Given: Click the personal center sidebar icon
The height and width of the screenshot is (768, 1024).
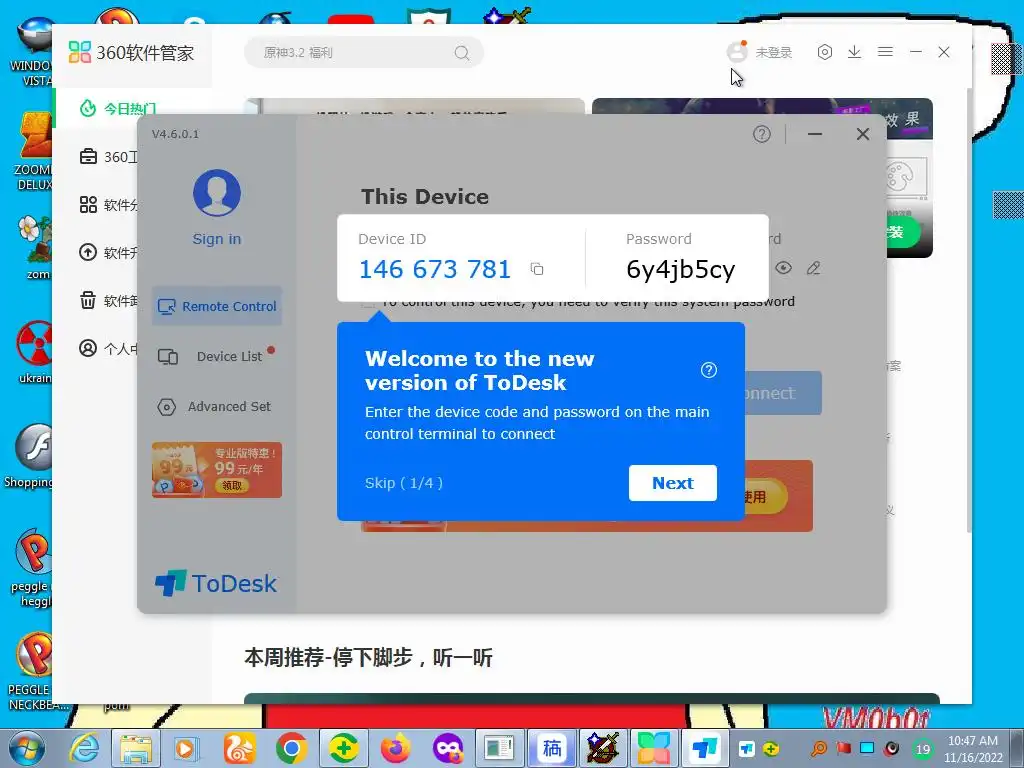Looking at the screenshot, I should tap(88, 348).
